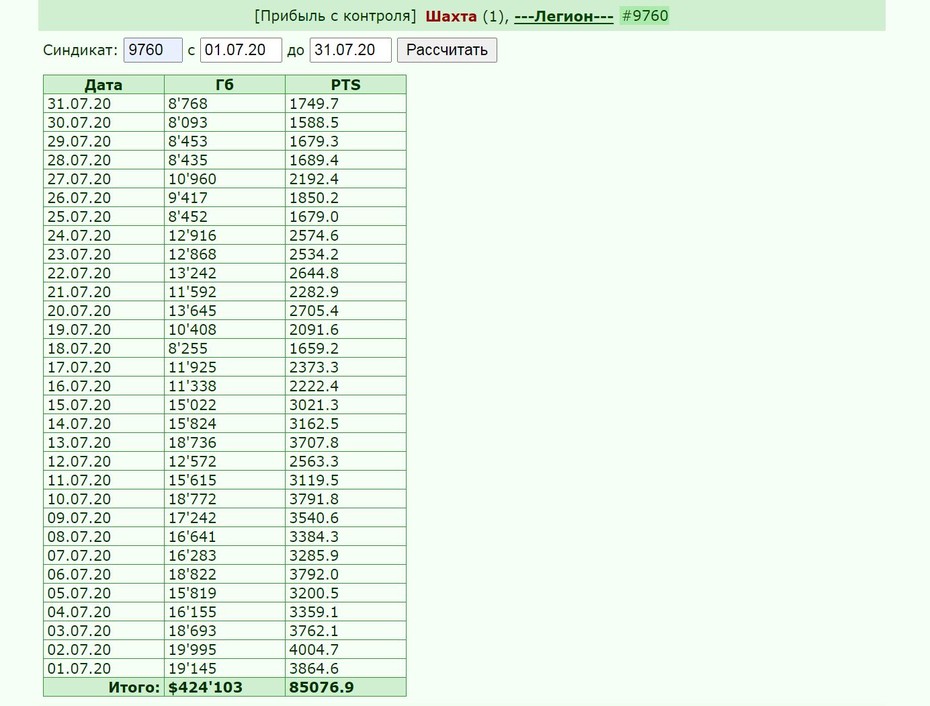
Task: Click the Синдикат number input field
Action: pos(152,50)
